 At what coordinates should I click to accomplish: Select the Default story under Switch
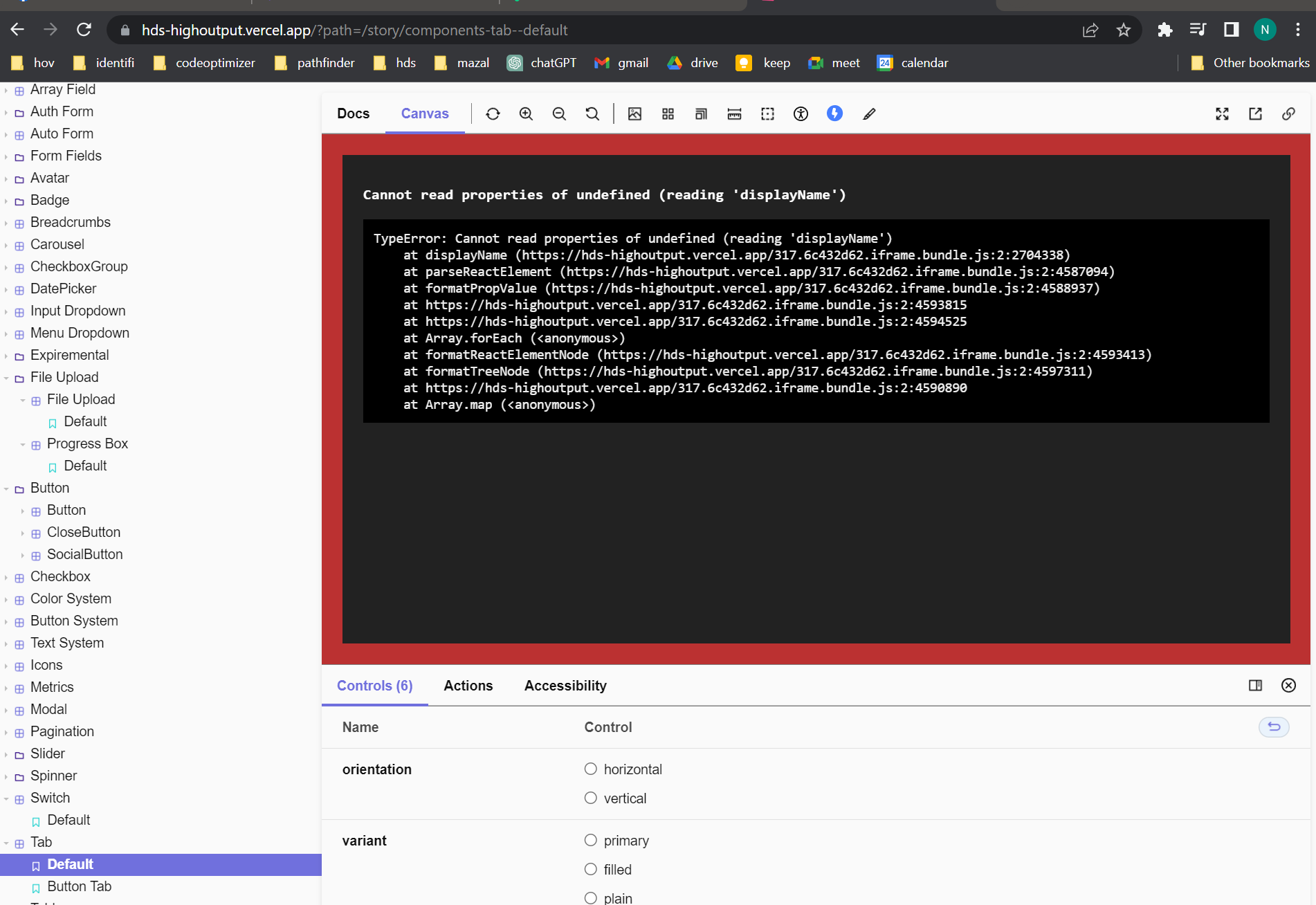coord(68,820)
